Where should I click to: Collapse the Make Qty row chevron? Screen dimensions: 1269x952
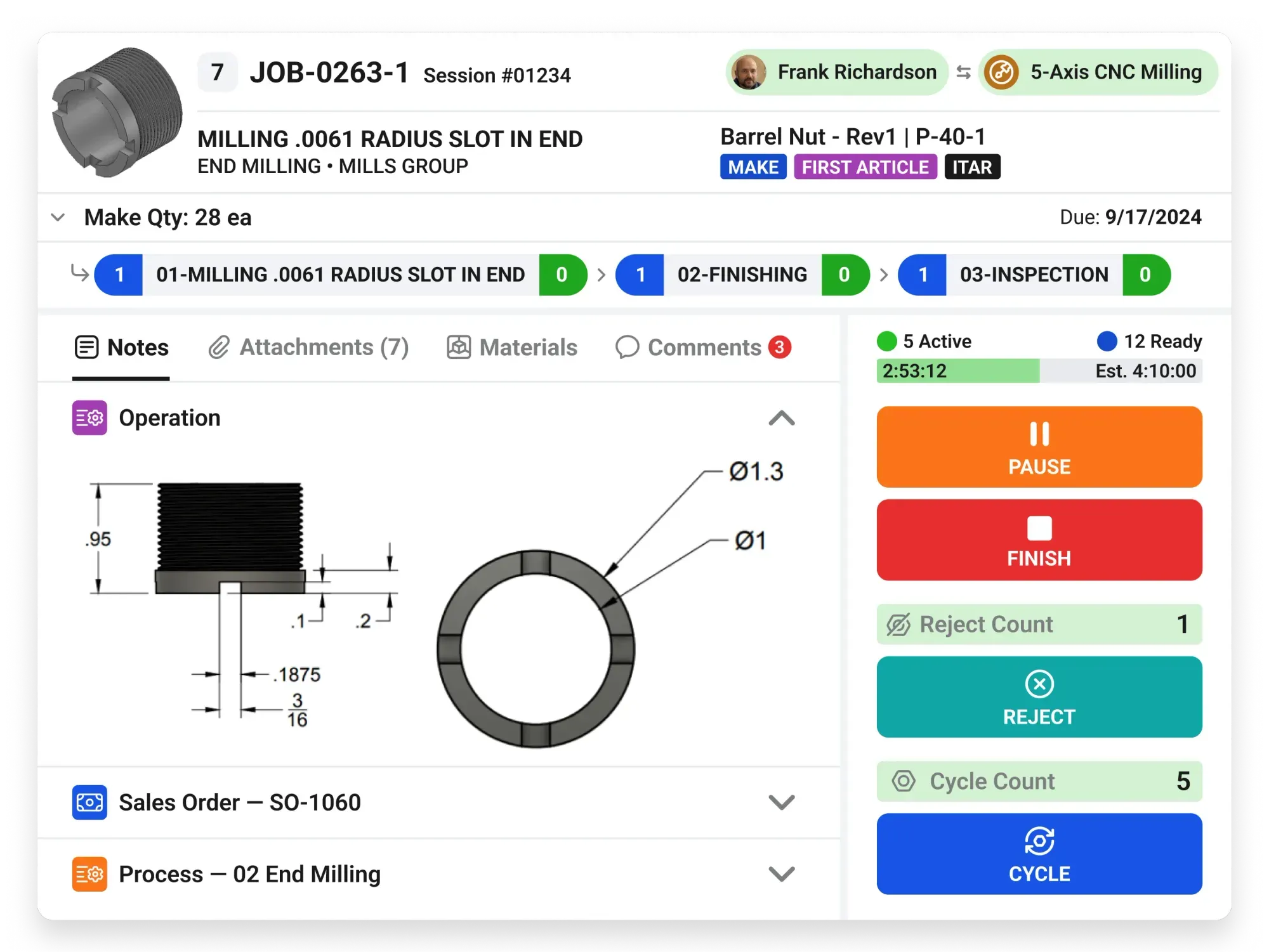coord(58,218)
